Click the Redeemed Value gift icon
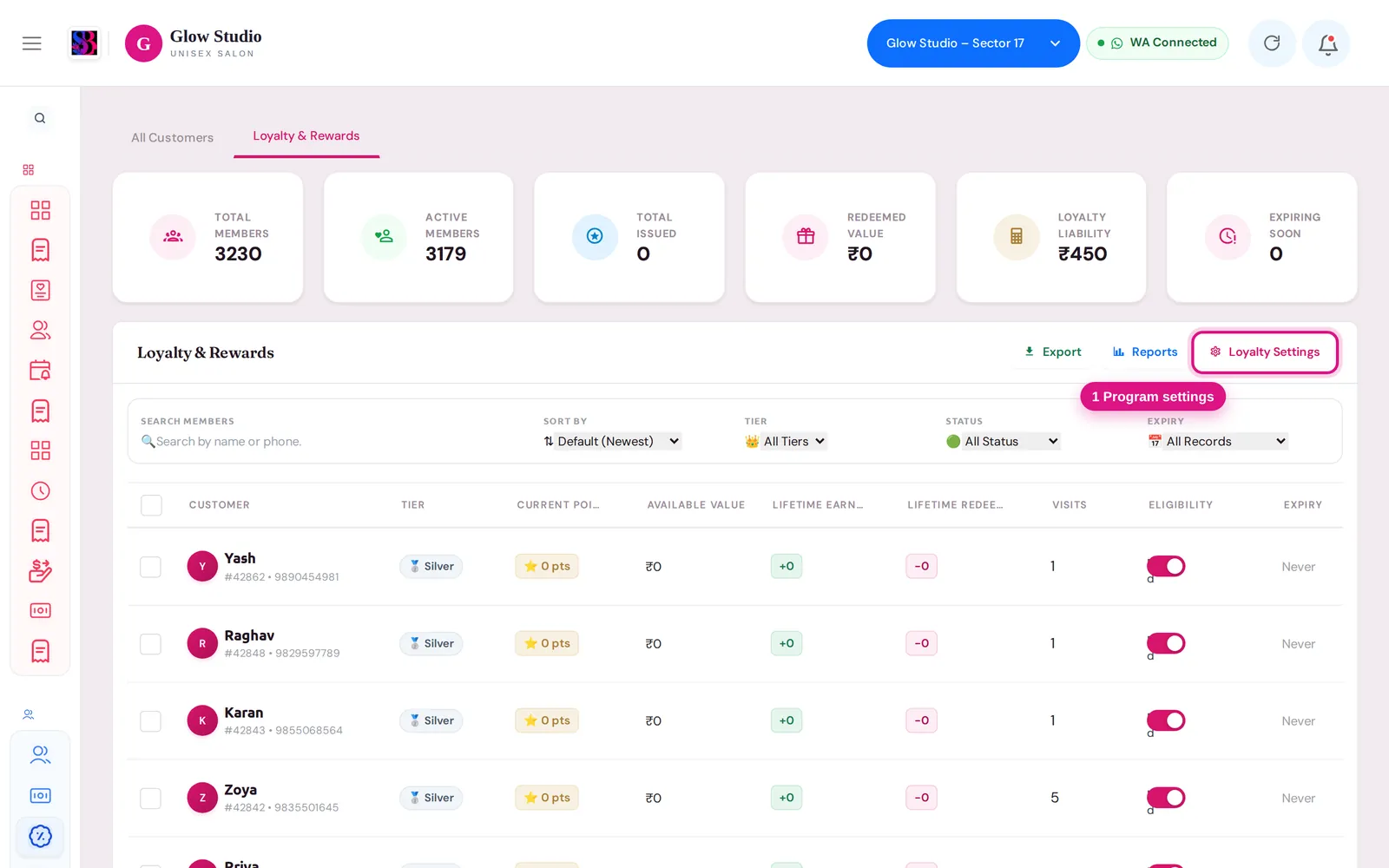This screenshot has height=868, width=1389. click(806, 236)
